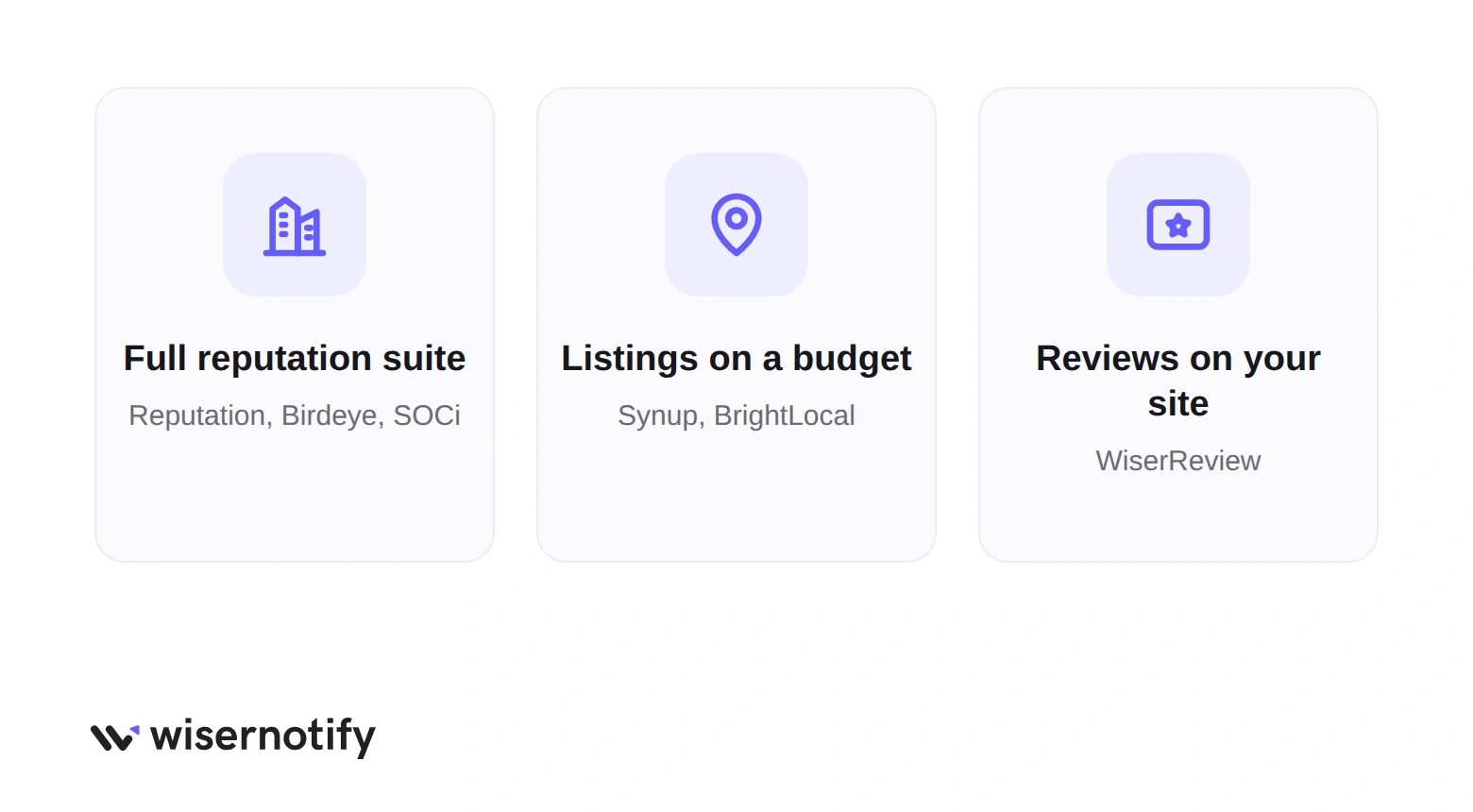
Task: Click the wisernotify logo mark
Action: 115,737
